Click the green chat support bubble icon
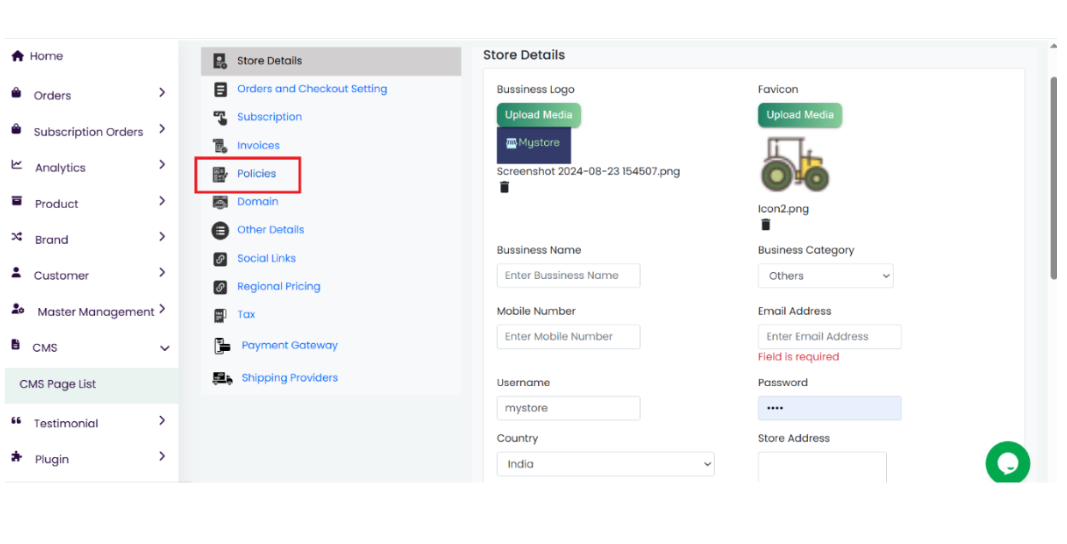 coord(1007,463)
